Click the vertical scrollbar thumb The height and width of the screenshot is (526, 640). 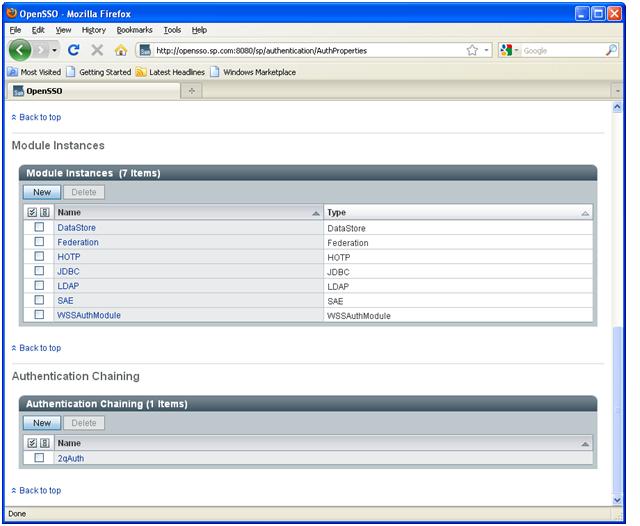click(x=617, y=410)
